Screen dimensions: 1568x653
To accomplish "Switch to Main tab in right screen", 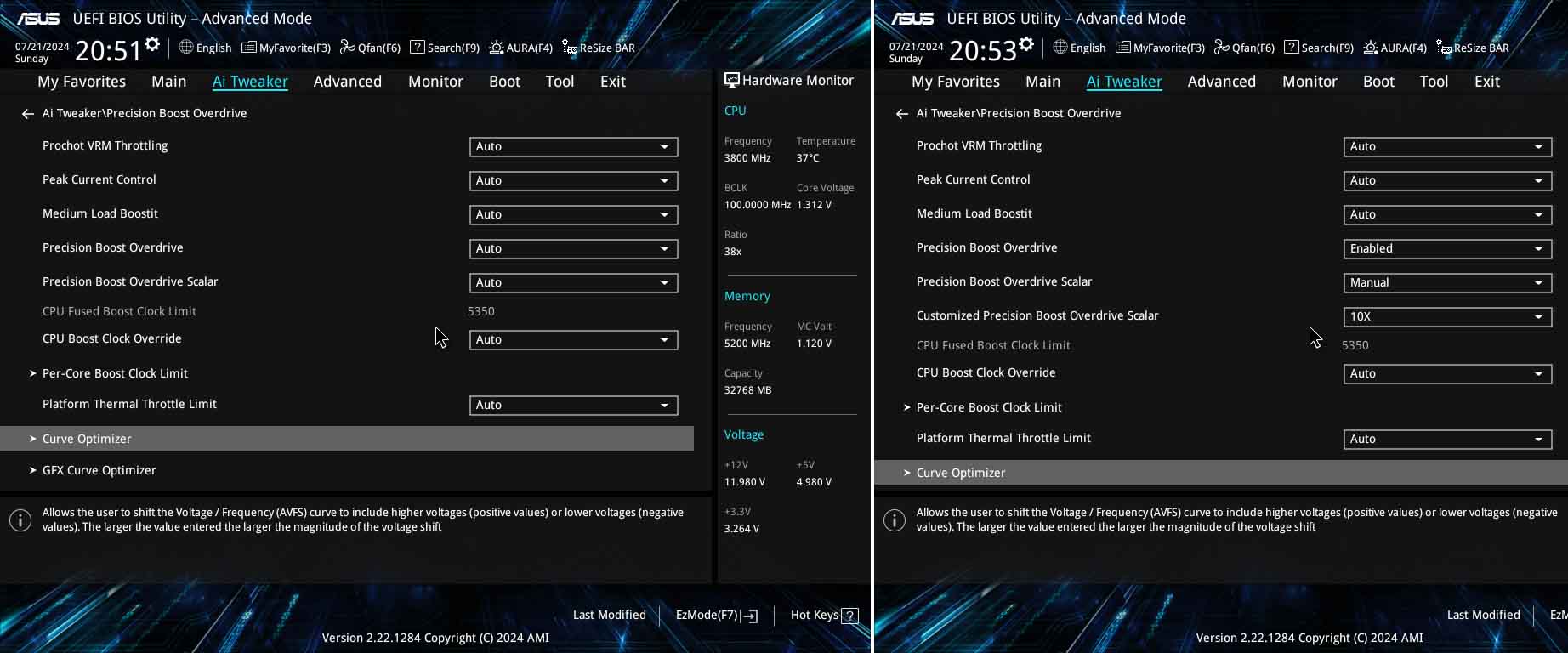I will point(1043,82).
